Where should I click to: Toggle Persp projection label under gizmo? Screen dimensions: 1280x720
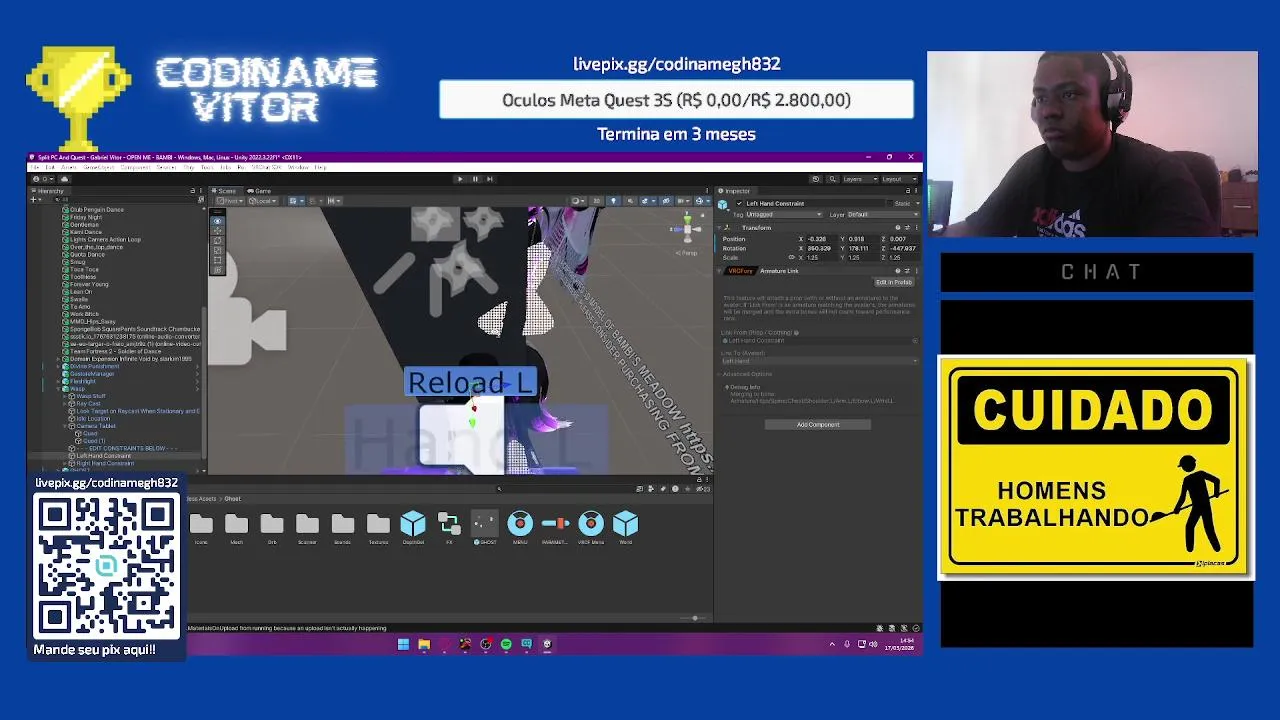(x=686, y=253)
